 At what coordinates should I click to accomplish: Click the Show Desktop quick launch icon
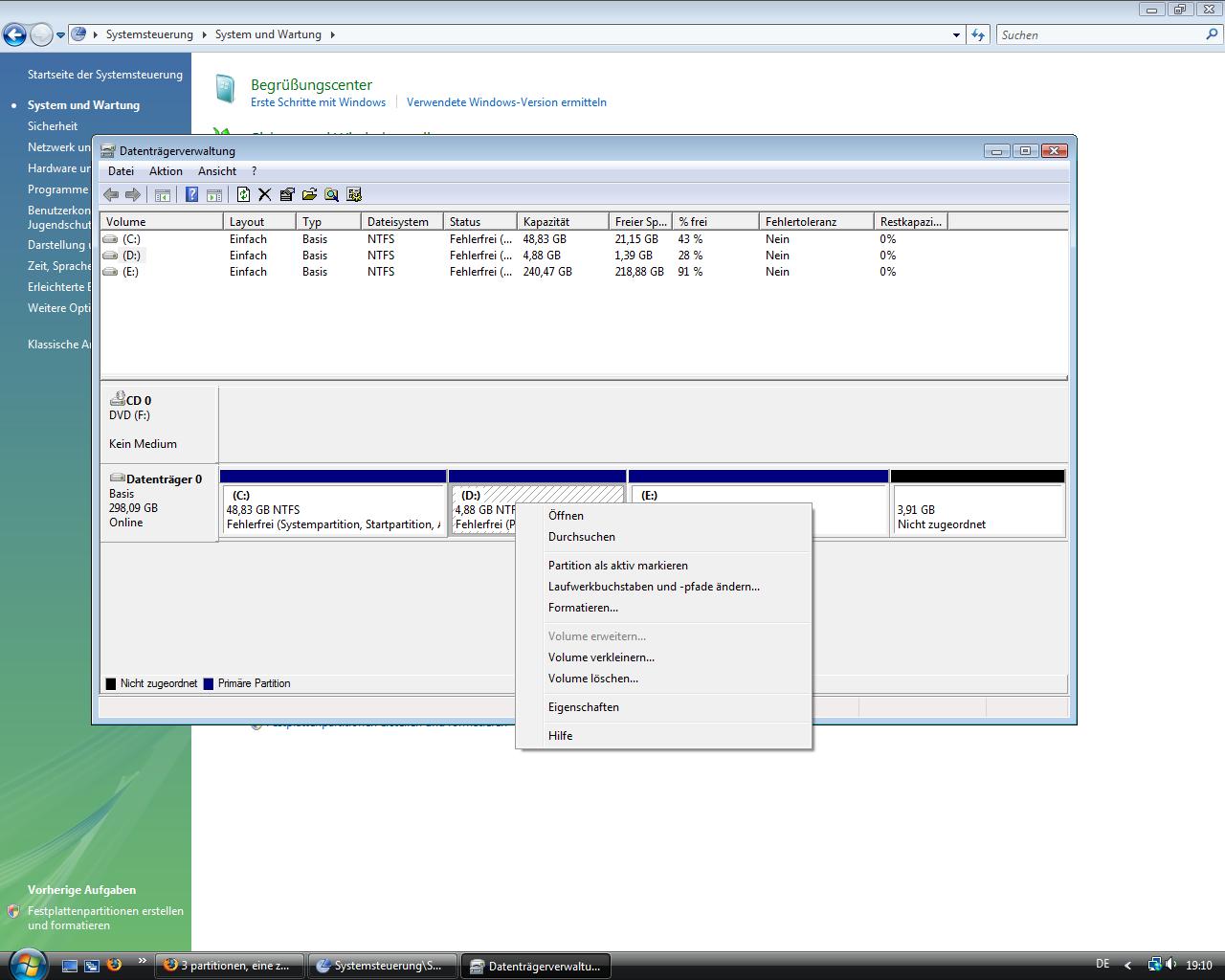(70, 966)
